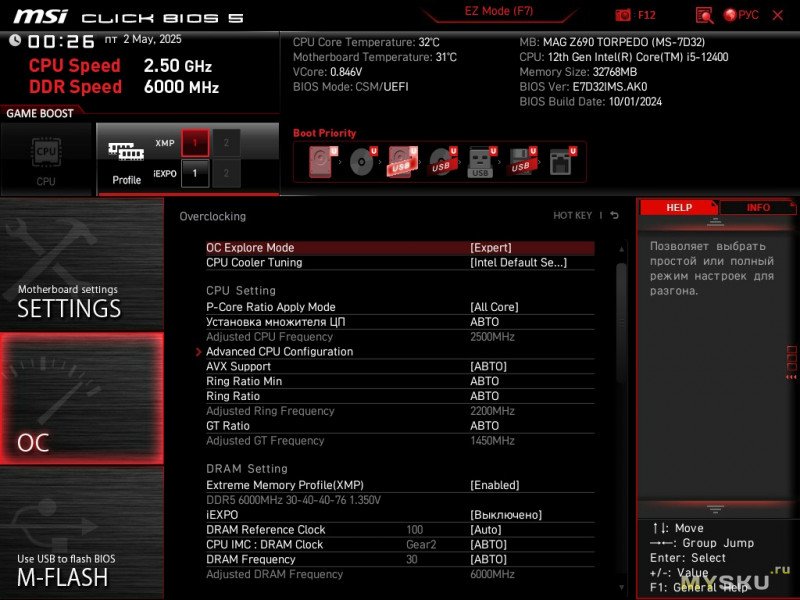Click the CPU Core Temperature: 32°C reading
This screenshot has height=600, width=800.
pos(366,42)
